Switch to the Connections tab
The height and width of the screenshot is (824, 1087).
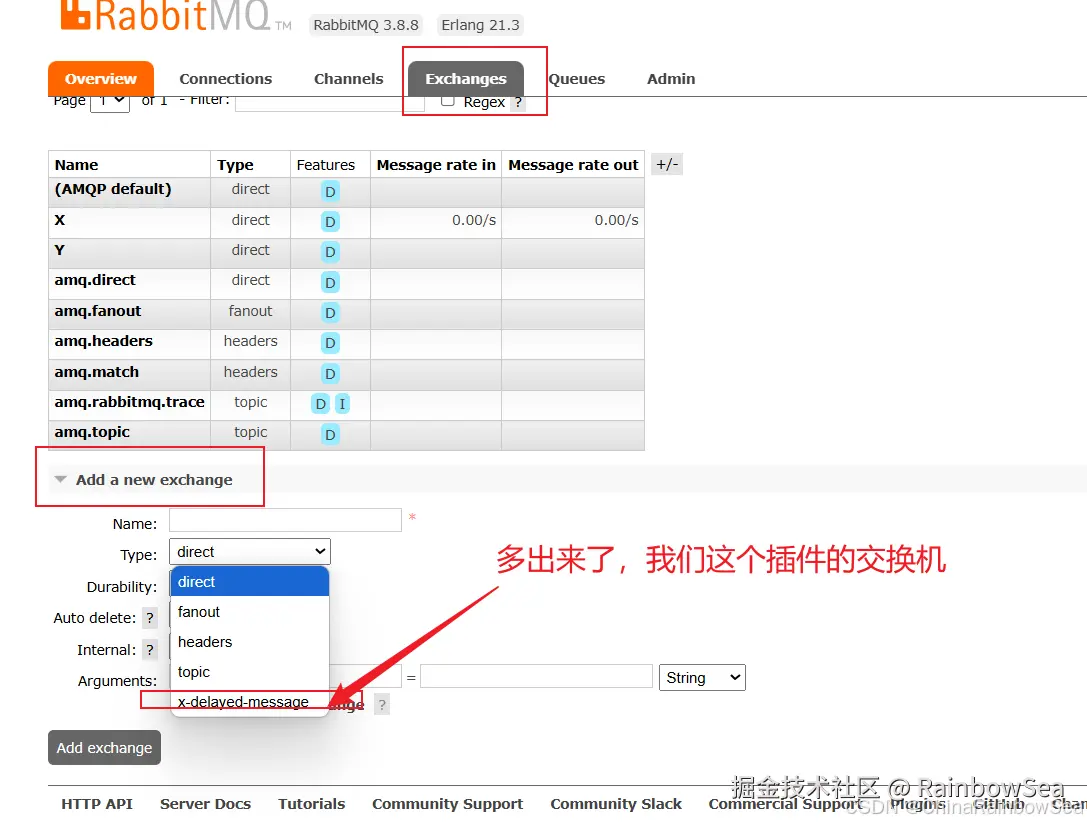(x=225, y=79)
